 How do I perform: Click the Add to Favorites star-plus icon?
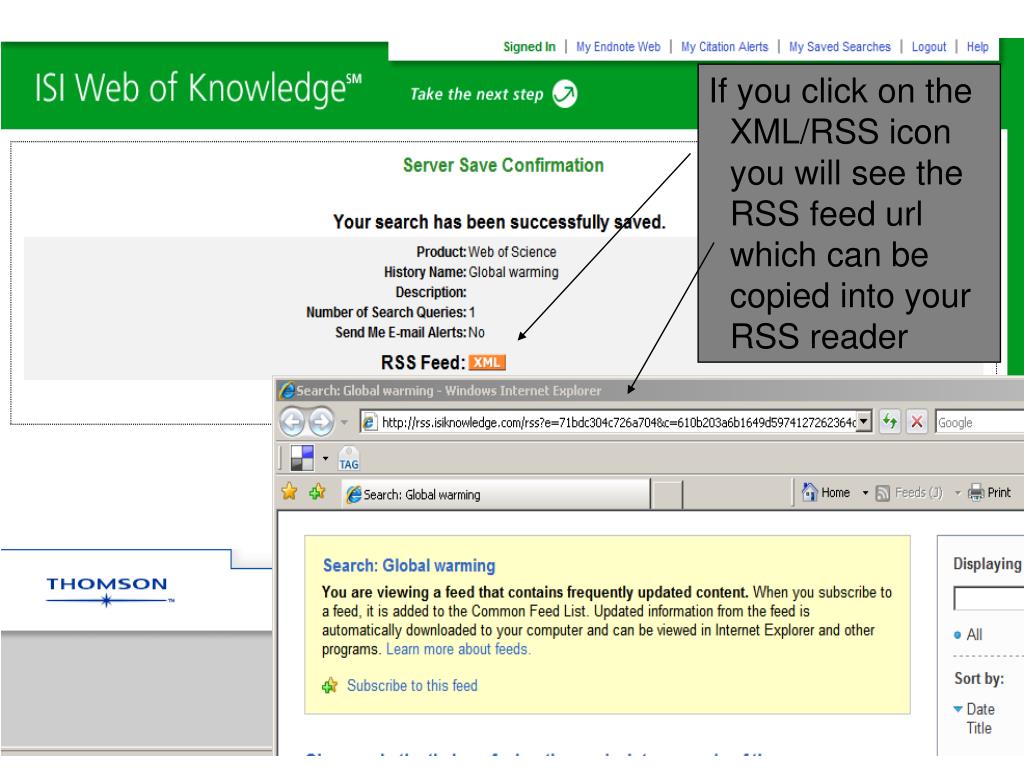tap(317, 491)
